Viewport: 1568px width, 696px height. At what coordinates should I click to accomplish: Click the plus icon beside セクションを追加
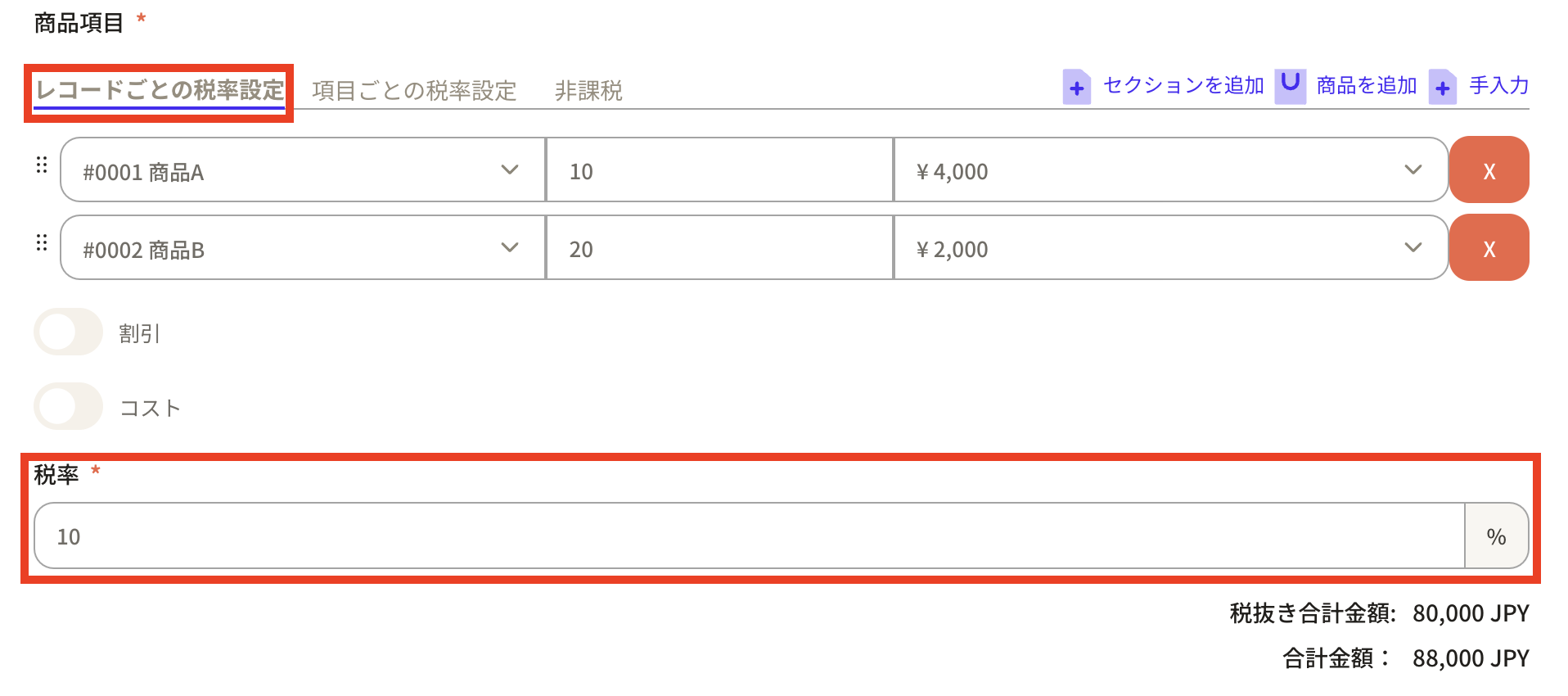1076,87
